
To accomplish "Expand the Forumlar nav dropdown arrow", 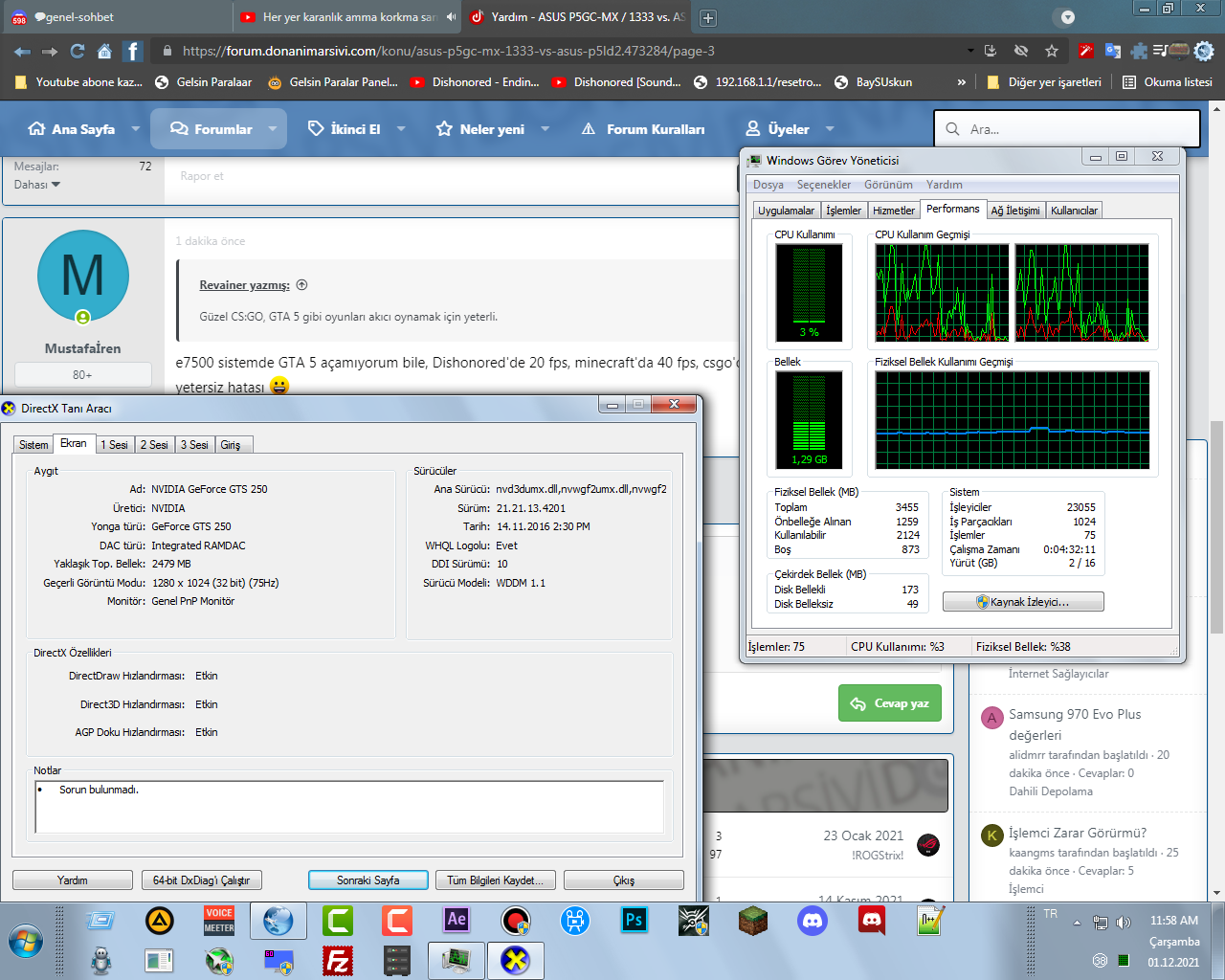I will (x=273, y=129).
